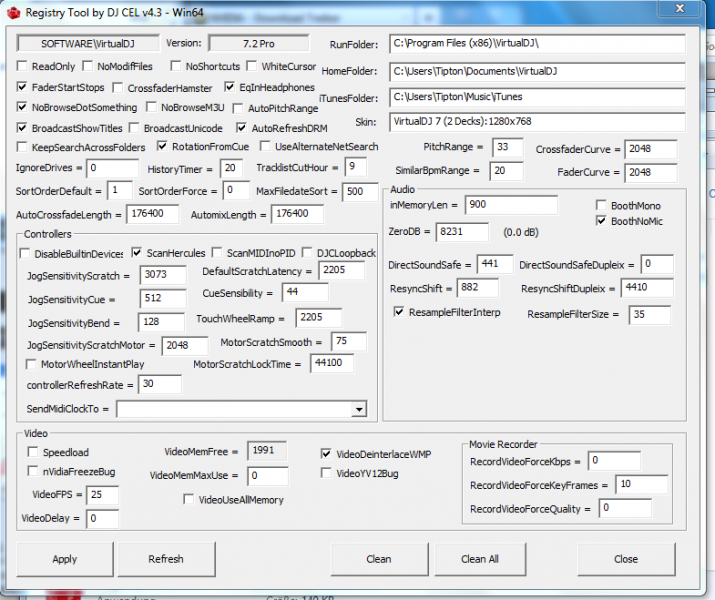Click the Close button at bottom

[626, 559]
